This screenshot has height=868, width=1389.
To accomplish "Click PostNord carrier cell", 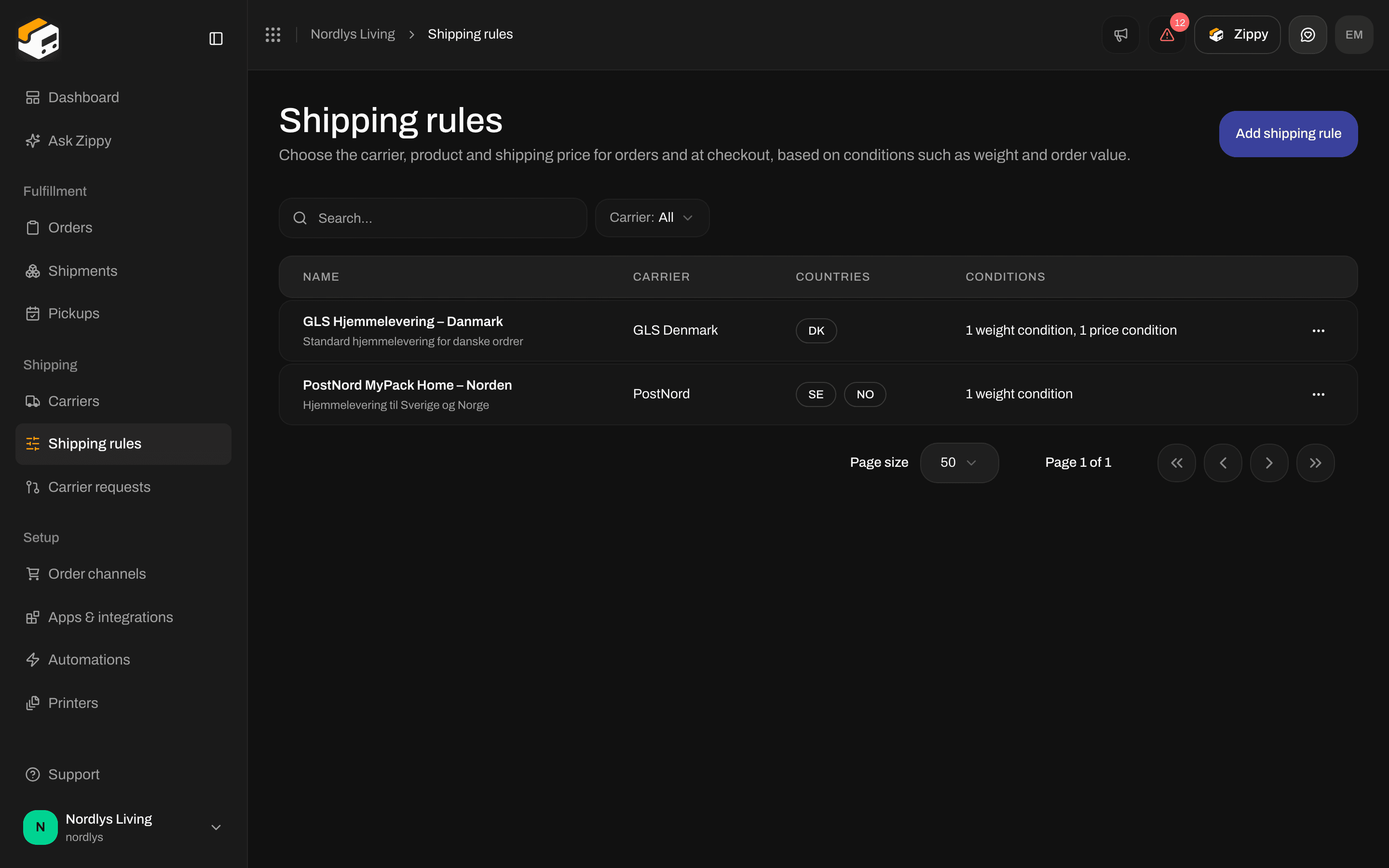I will [661, 394].
